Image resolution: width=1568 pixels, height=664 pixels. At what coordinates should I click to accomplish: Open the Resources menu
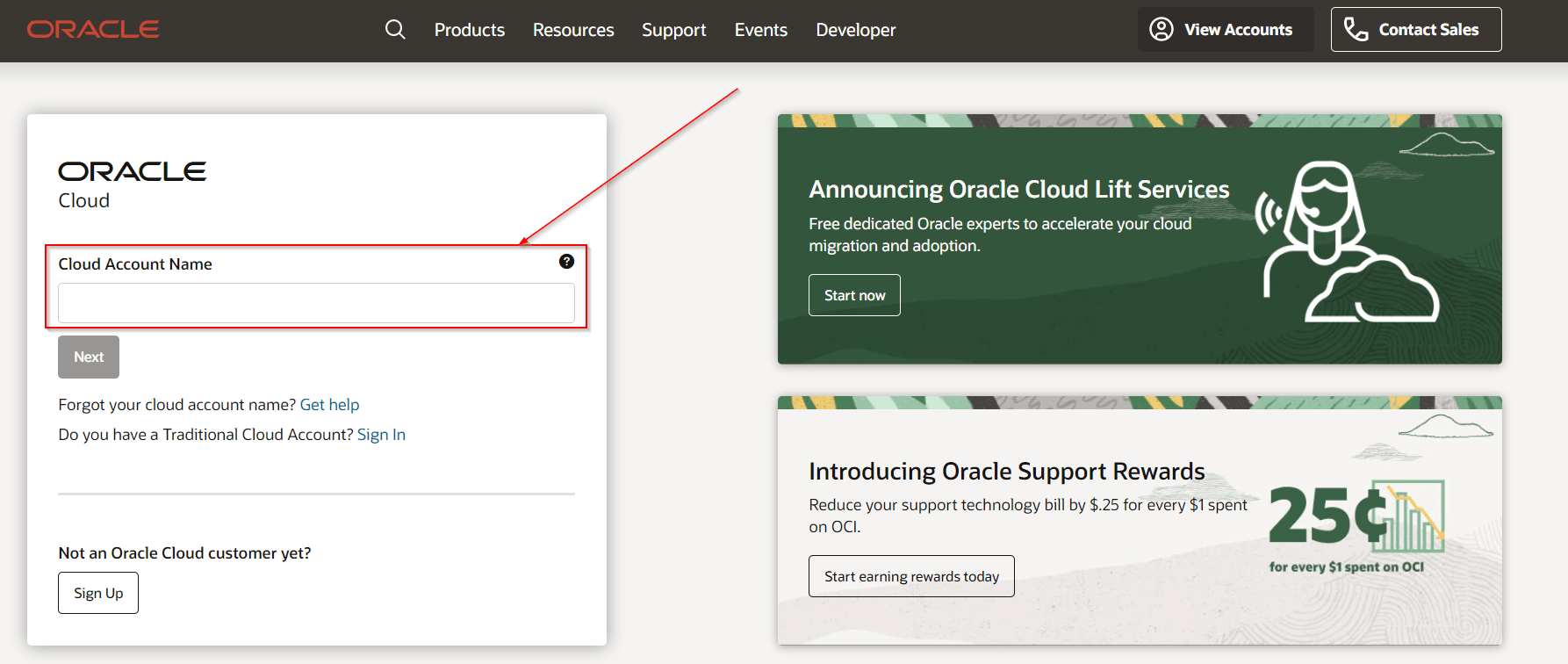click(573, 30)
